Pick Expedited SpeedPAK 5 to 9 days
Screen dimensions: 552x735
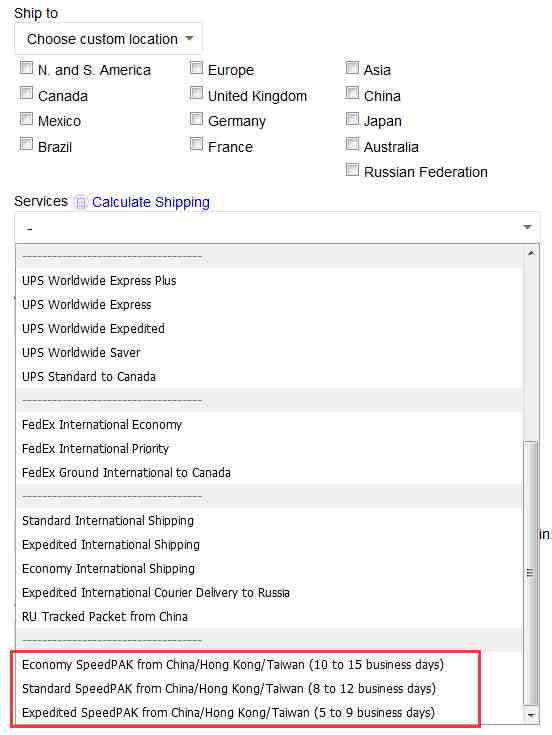[269, 712]
